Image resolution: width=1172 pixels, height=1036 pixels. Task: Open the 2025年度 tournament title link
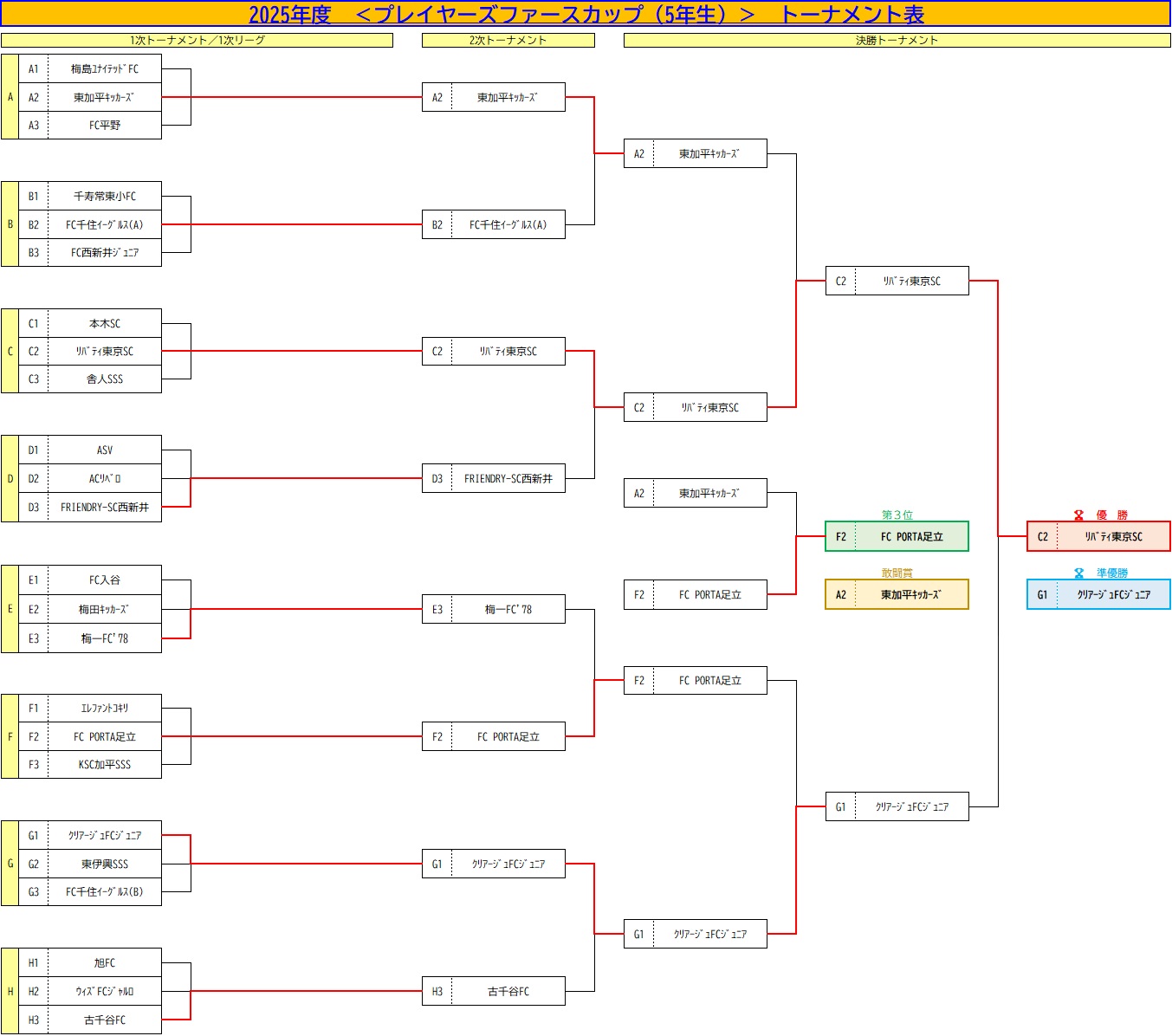[x=586, y=15]
